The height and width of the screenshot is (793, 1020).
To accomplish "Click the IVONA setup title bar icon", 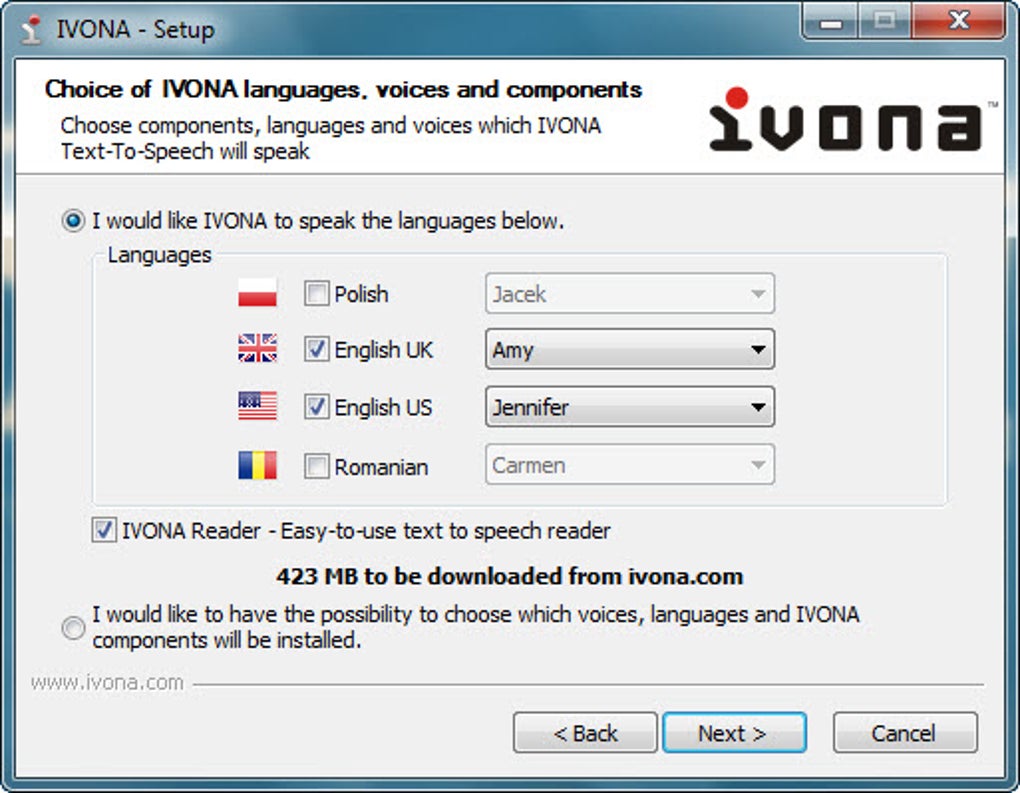I will pos(30,30).
